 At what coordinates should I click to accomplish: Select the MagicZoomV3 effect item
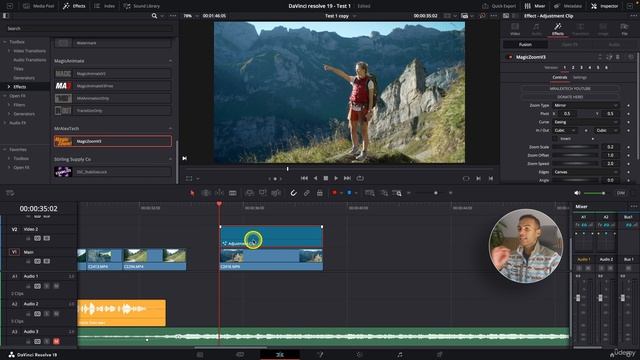(x=113, y=141)
